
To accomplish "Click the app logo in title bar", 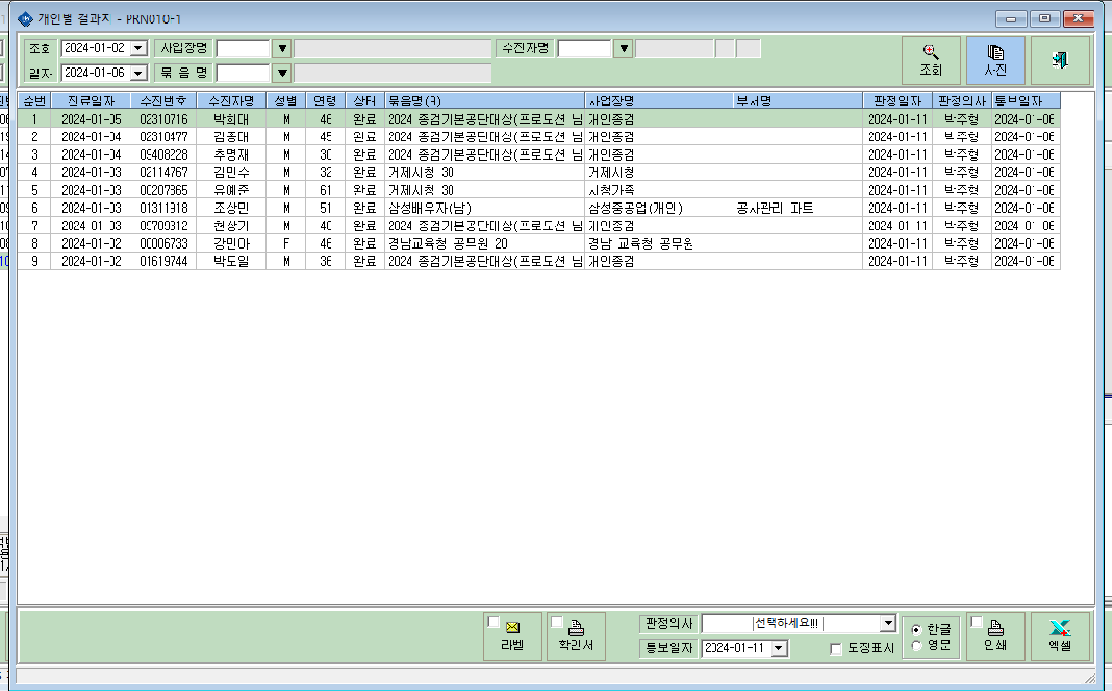I will pyautogui.click(x=25, y=18).
